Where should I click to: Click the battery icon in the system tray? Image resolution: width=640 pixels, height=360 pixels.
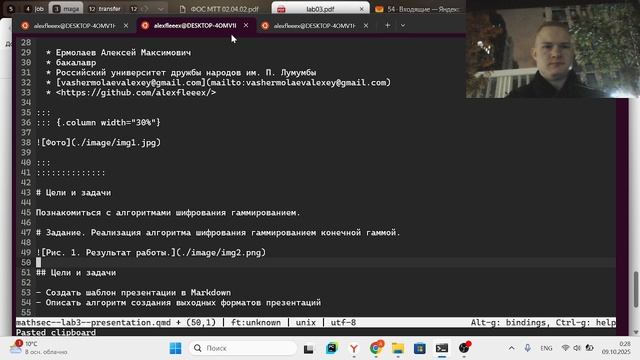(589, 348)
